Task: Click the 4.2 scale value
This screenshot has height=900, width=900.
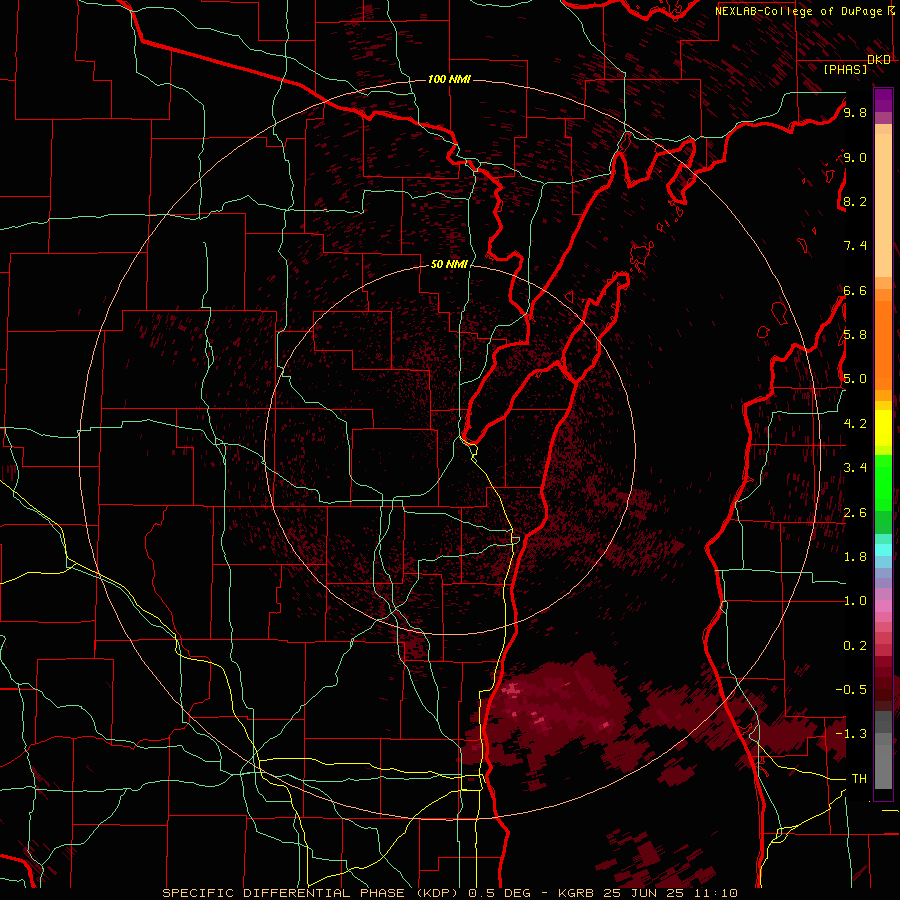Action: click(855, 423)
